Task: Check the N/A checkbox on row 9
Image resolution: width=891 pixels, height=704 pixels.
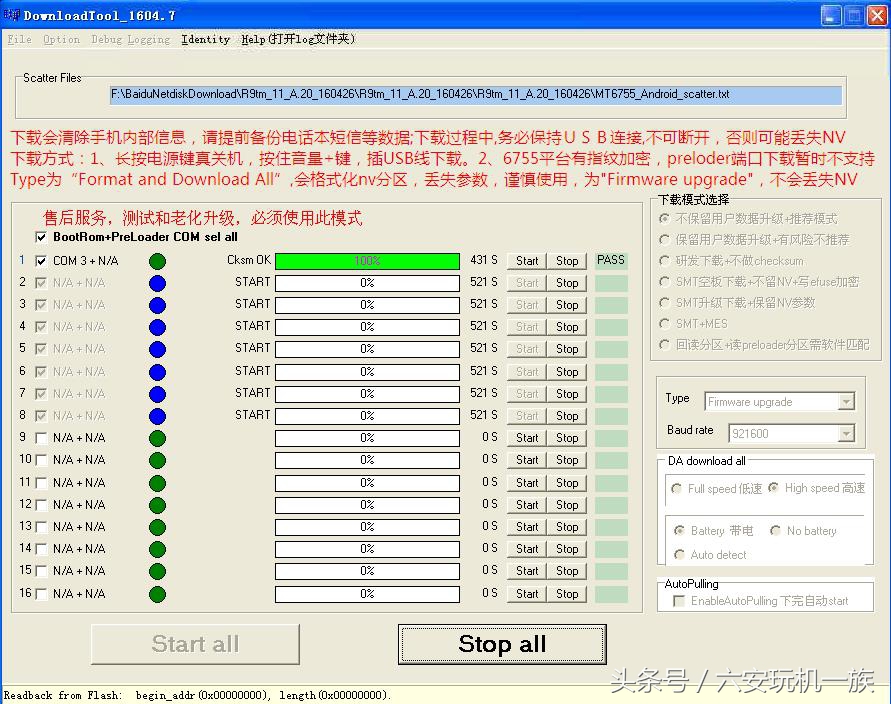Action: 38,437
